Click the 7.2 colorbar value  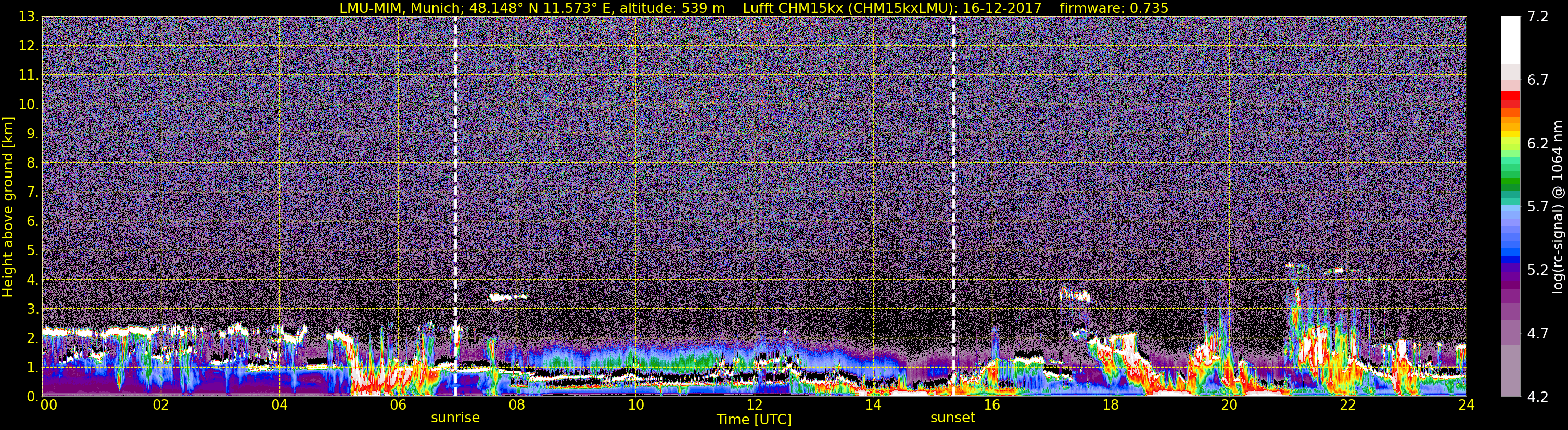(1538, 17)
